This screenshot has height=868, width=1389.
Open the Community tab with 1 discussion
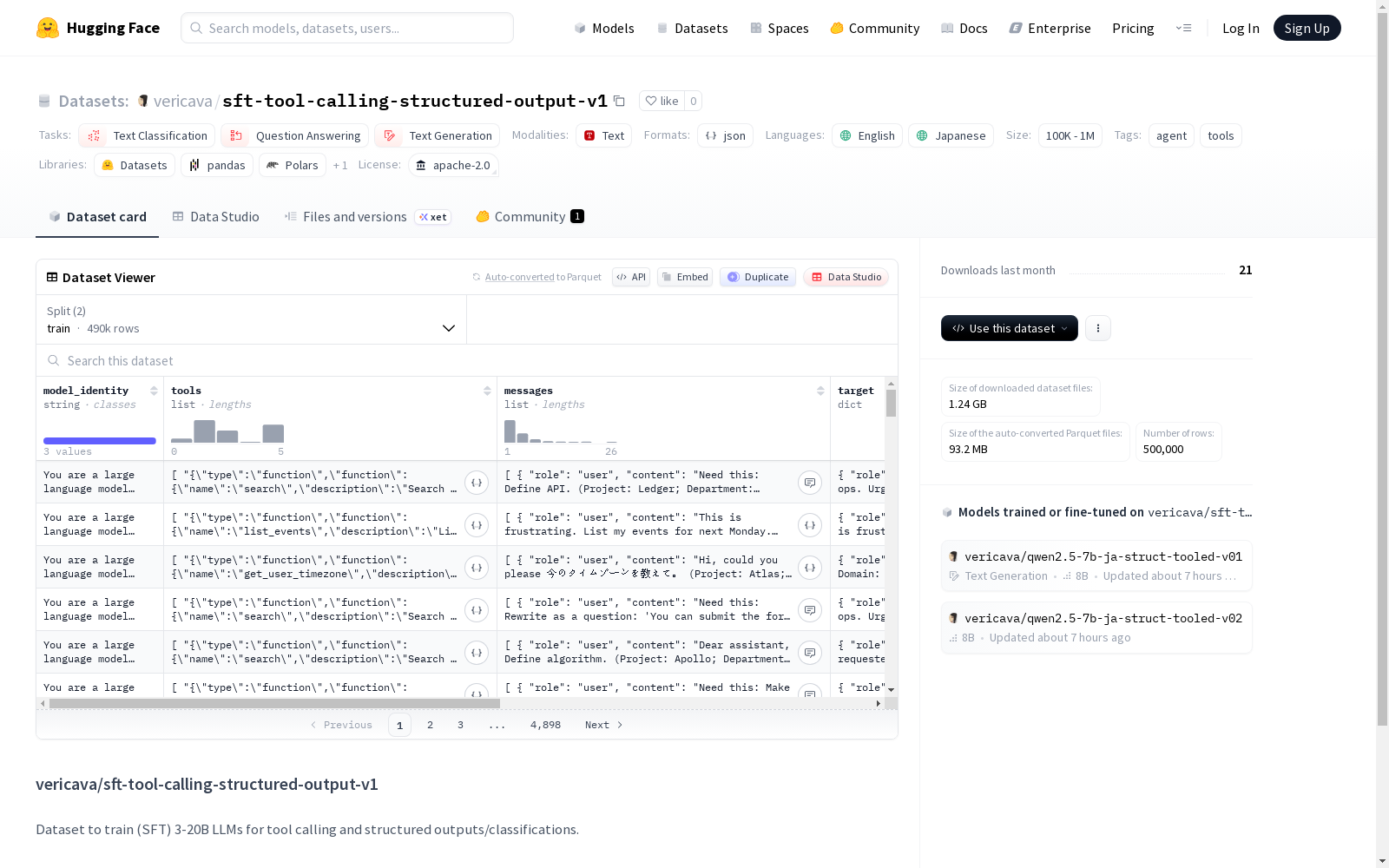click(530, 217)
